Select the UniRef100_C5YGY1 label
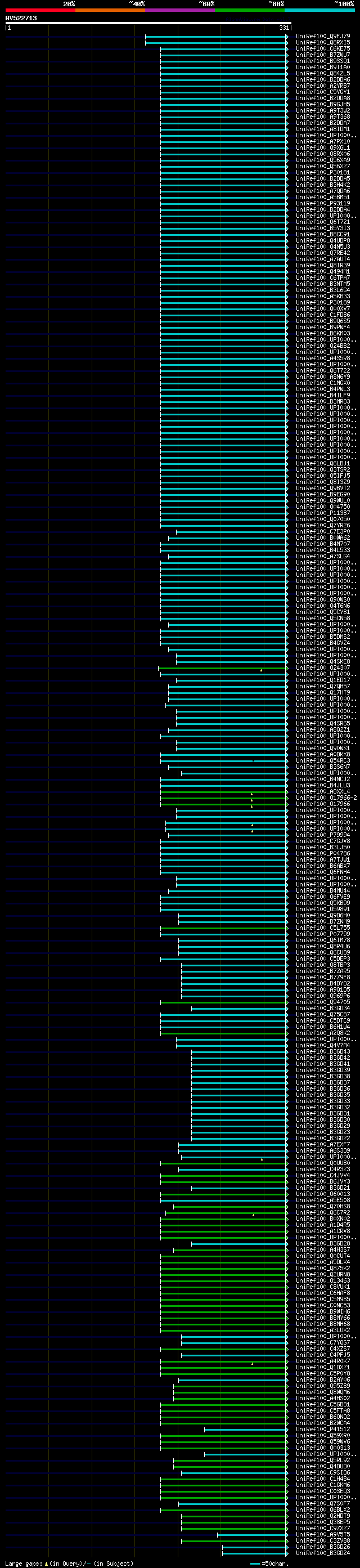This screenshot has height=1568, width=360. click(x=323, y=92)
